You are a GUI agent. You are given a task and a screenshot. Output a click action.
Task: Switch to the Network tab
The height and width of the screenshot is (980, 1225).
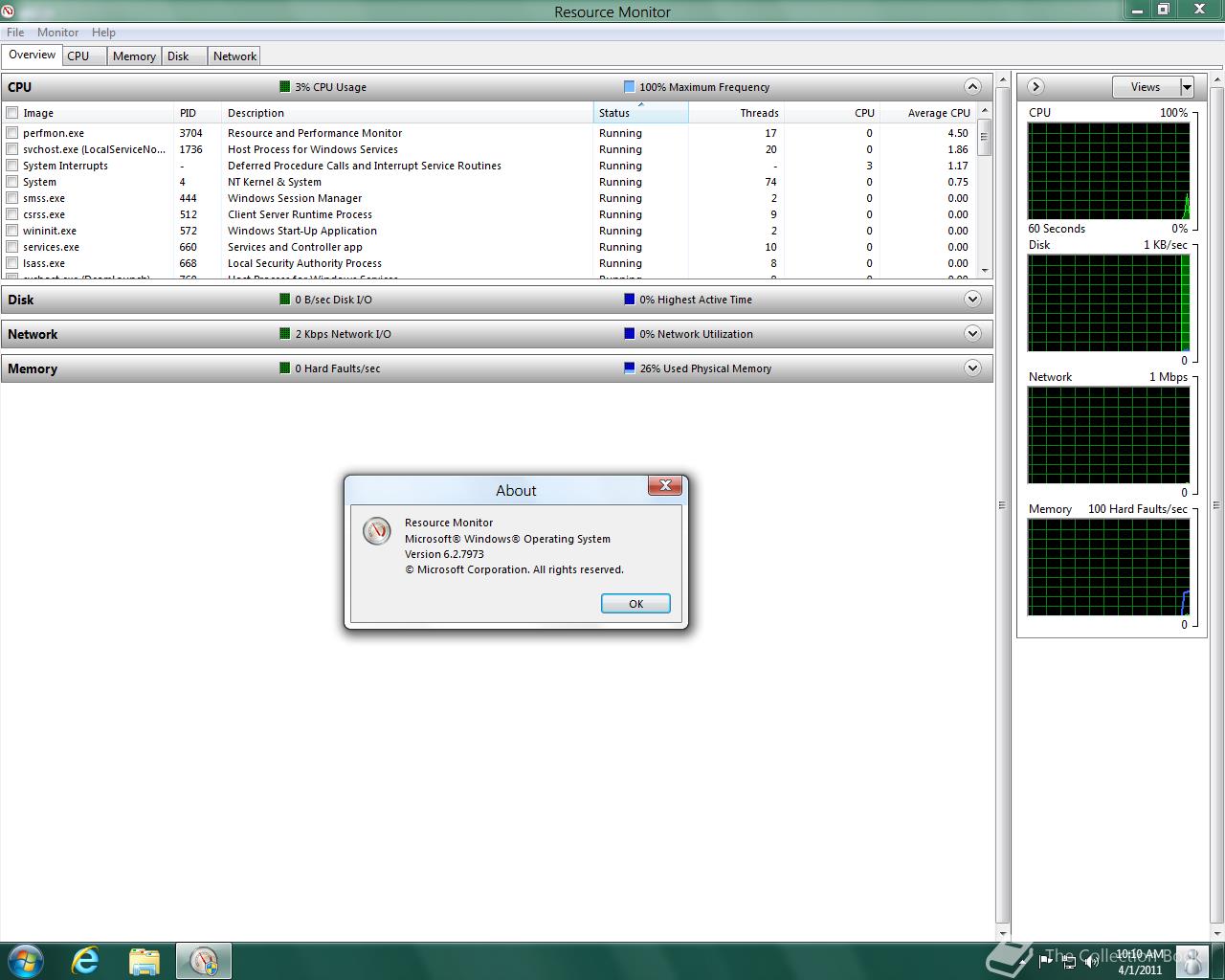[x=234, y=56]
